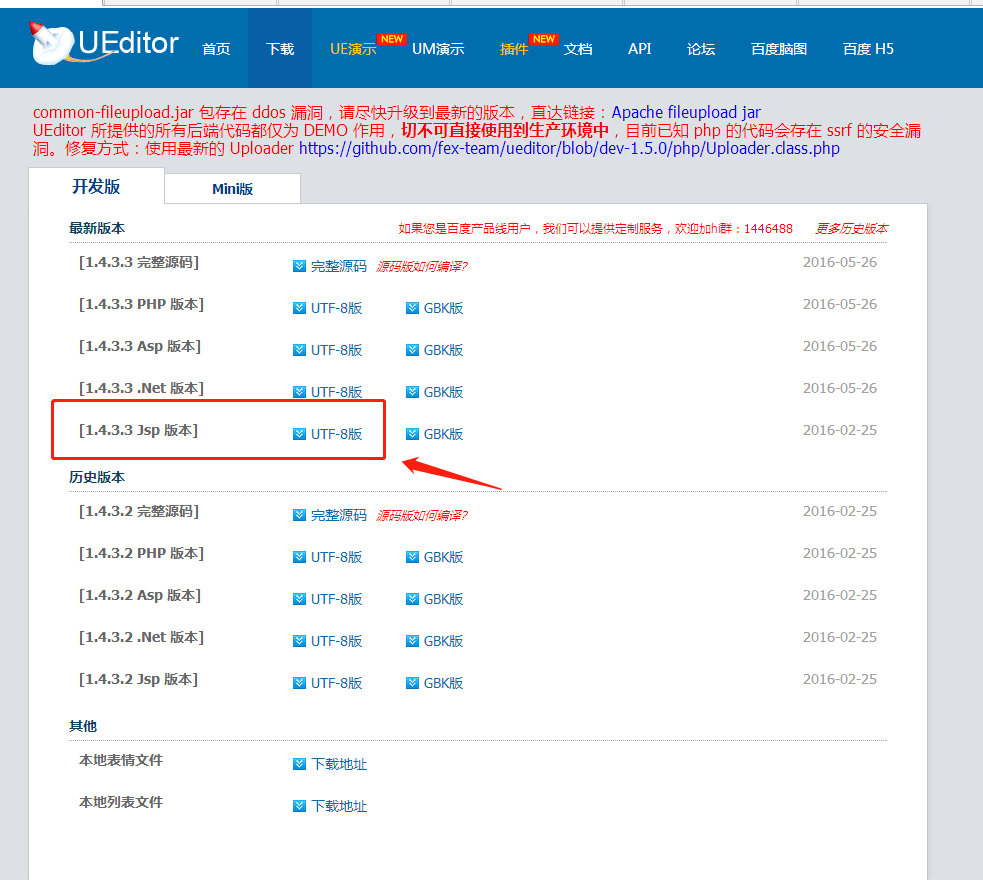The image size is (983, 880).
Task: Click download icon beside 1.4.3.2 Asp GBK版
Action: point(412,599)
